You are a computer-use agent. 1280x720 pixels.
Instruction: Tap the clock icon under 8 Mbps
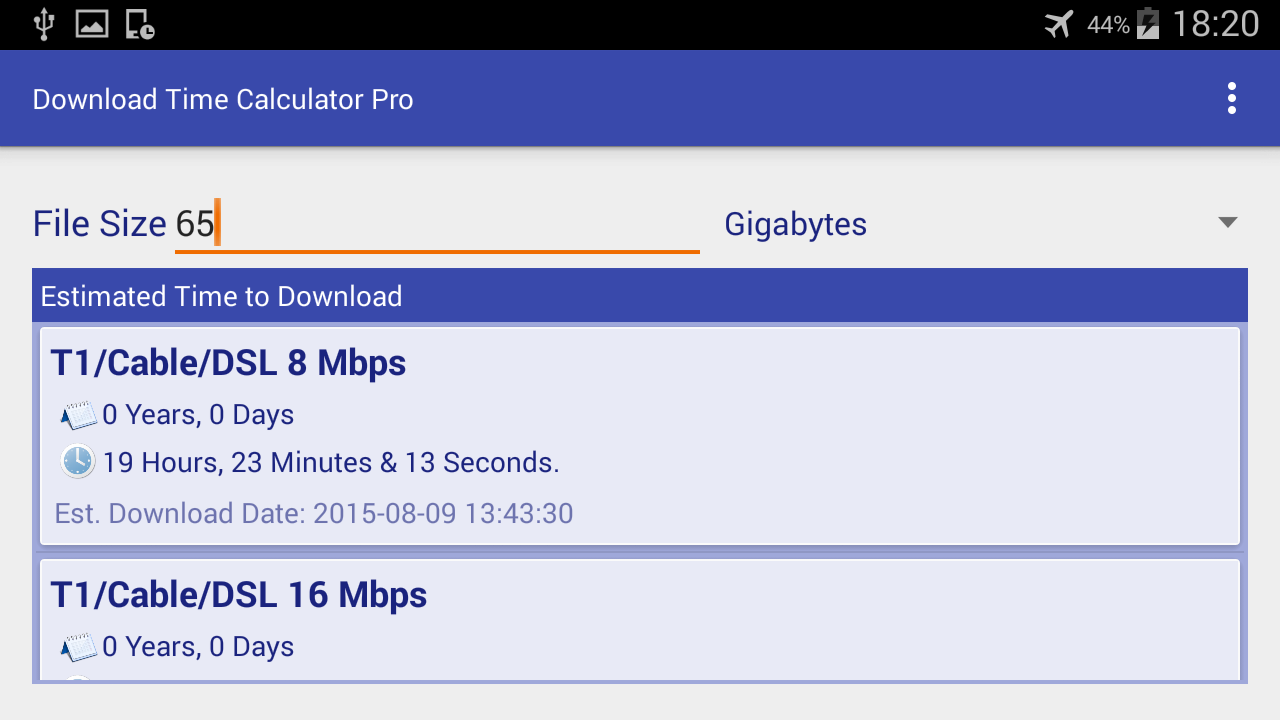click(78, 462)
